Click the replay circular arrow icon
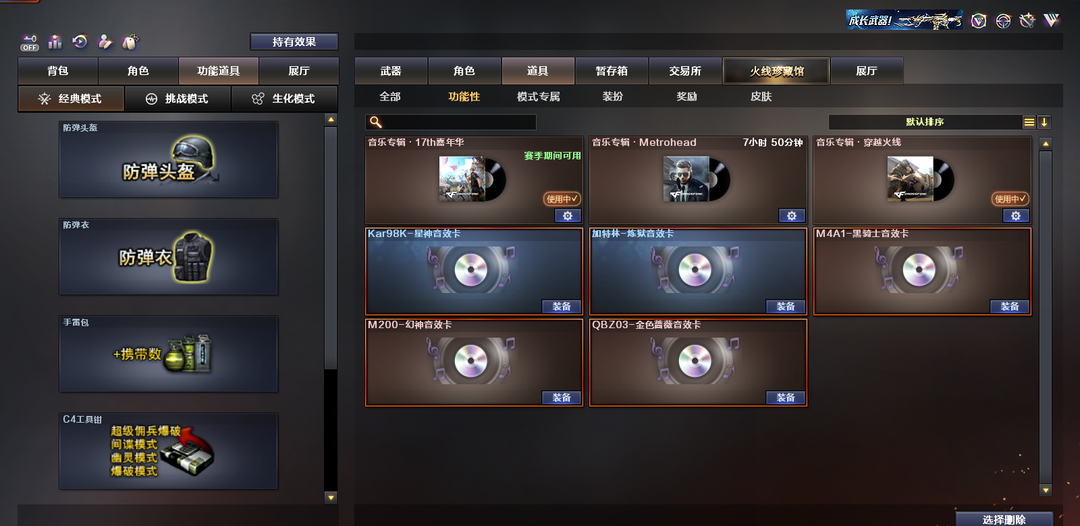The height and width of the screenshot is (526, 1080). point(80,42)
